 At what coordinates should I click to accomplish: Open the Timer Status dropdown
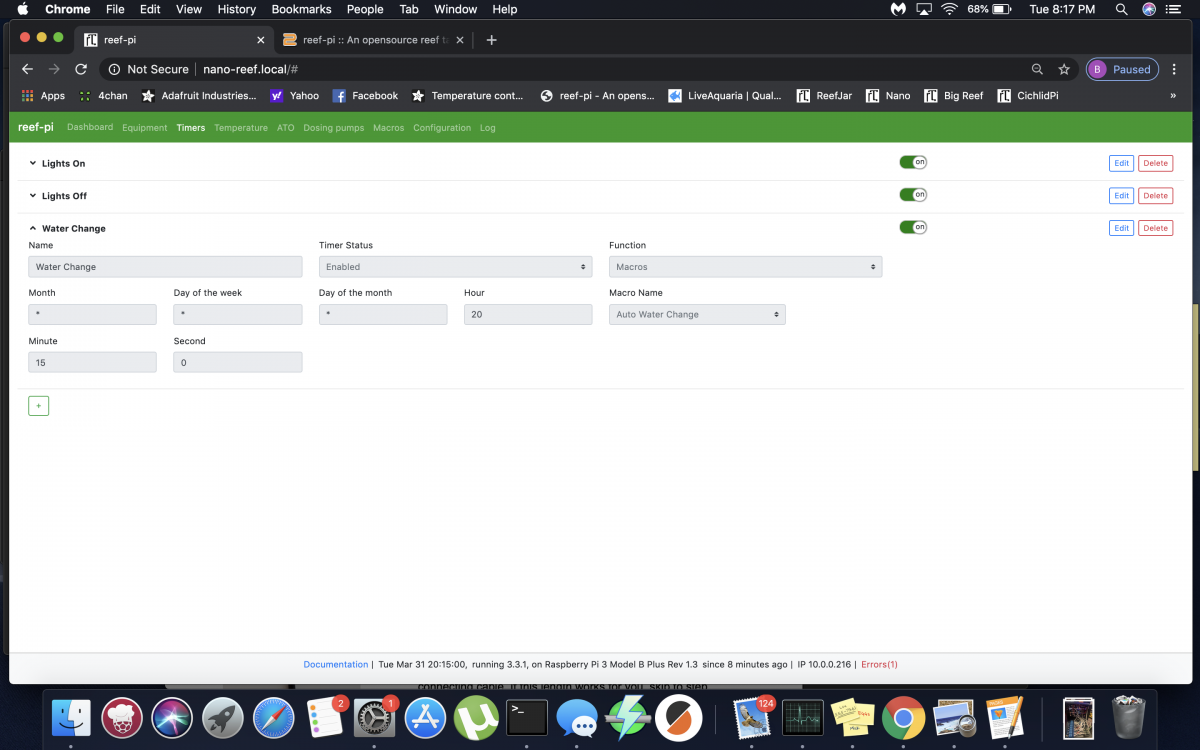pyautogui.click(x=455, y=267)
